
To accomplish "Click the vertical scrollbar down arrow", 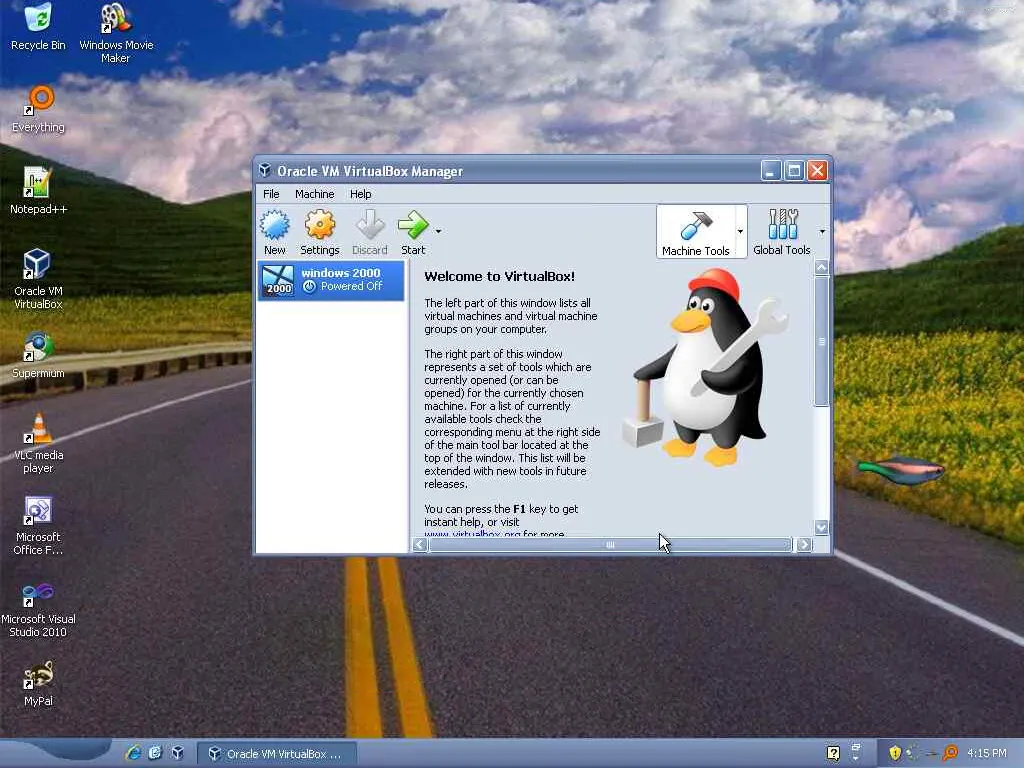I will [822, 527].
